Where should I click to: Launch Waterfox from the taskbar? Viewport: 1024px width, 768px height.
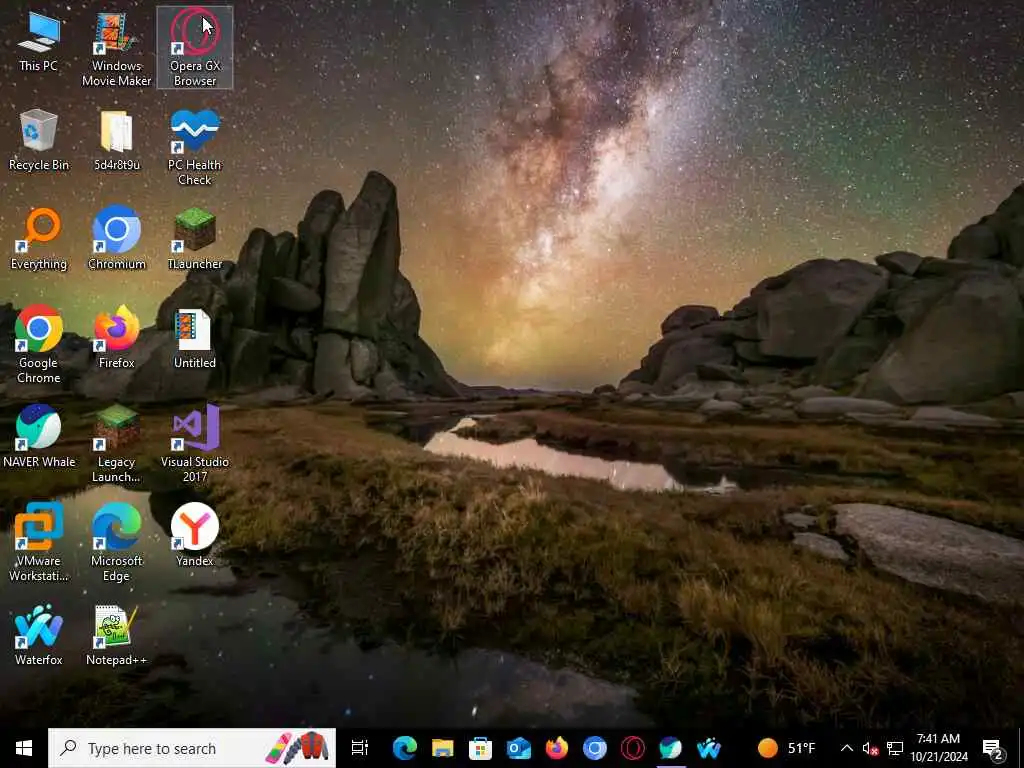[x=708, y=748]
